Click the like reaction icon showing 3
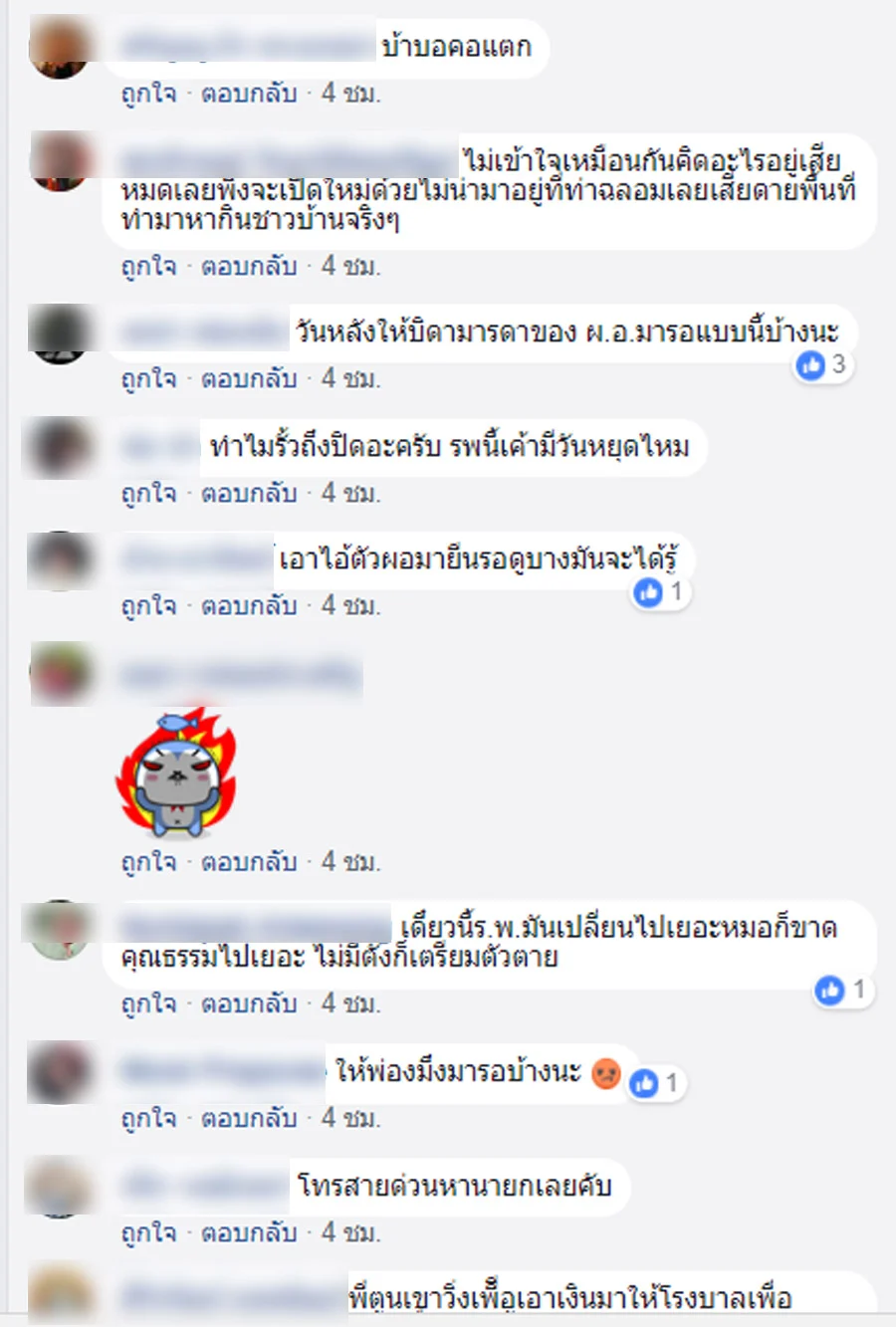Image resolution: width=896 pixels, height=1327 pixels. pyautogui.click(x=810, y=365)
